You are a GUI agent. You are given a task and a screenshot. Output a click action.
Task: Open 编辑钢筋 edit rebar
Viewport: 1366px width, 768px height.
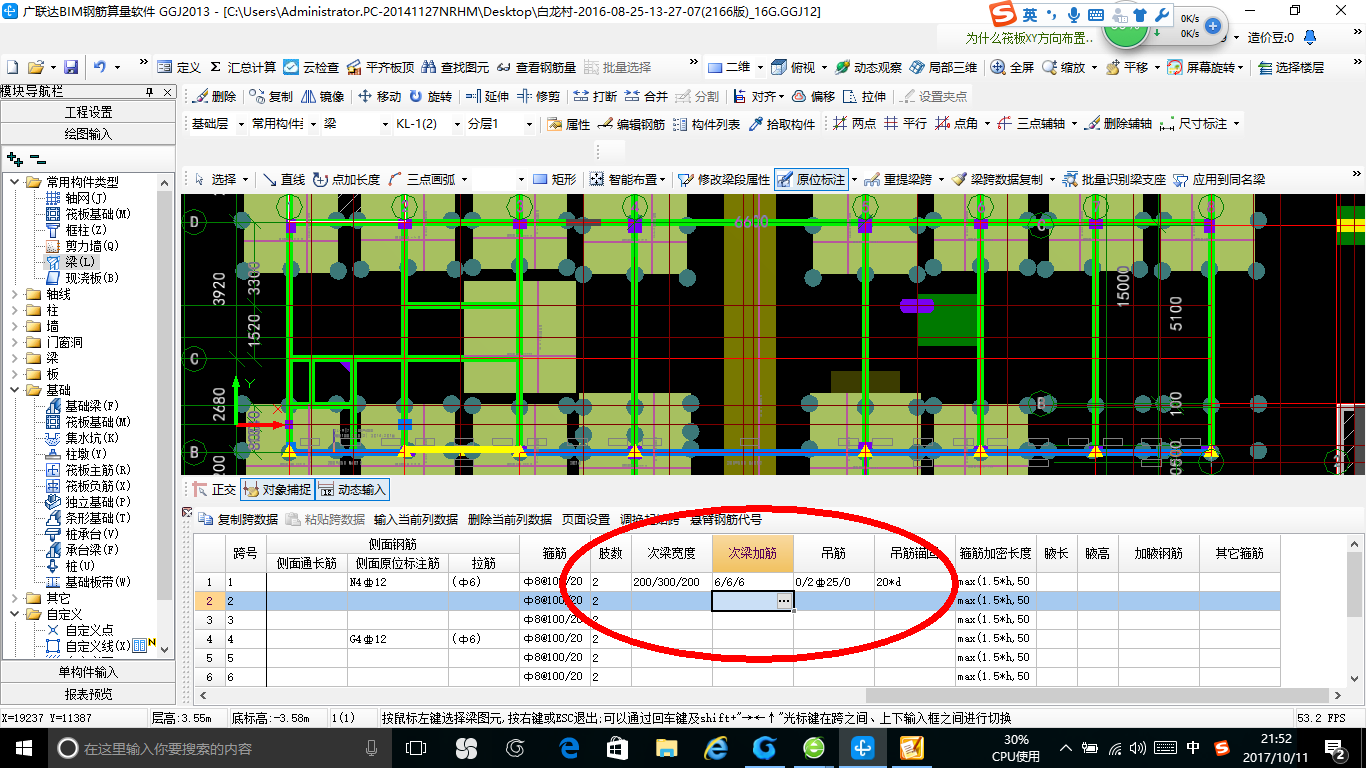[x=631, y=124]
